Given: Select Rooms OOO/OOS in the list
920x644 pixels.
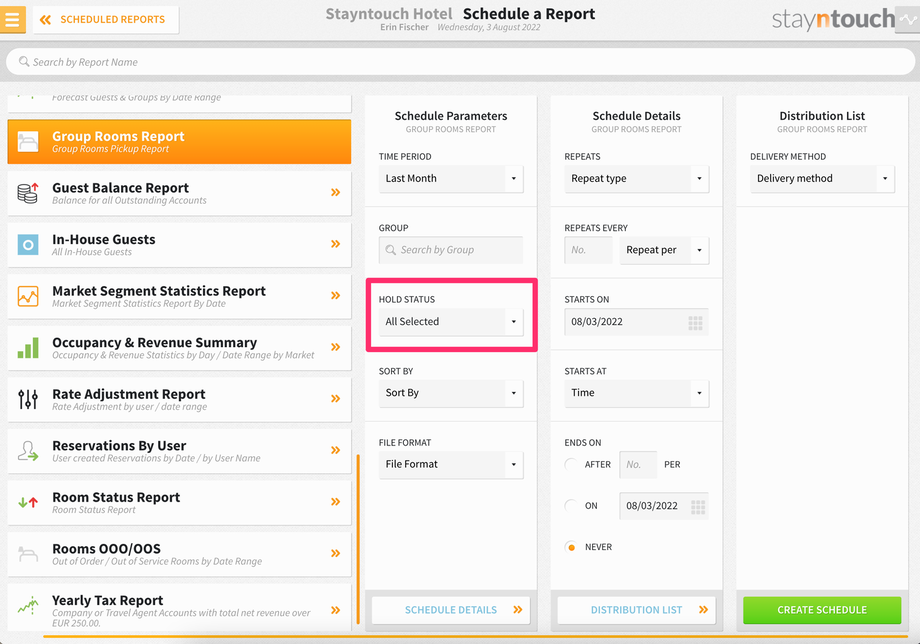Looking at the screenshot, I should pyautogui.click(x=179, y=554).
